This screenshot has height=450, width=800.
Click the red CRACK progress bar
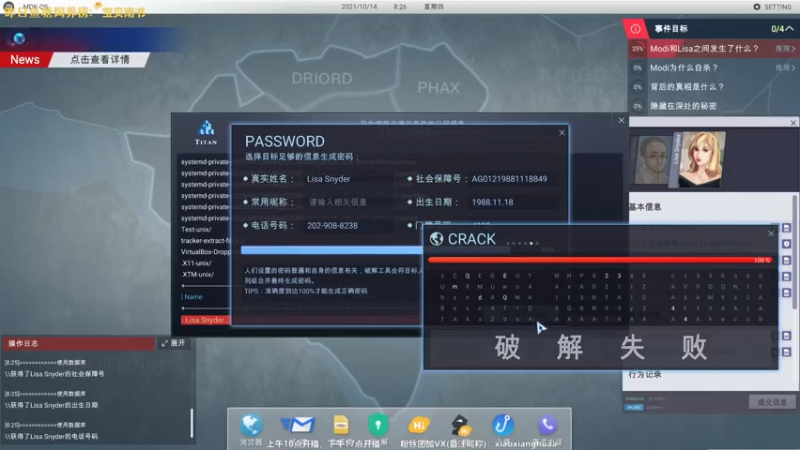pos(600,260)
